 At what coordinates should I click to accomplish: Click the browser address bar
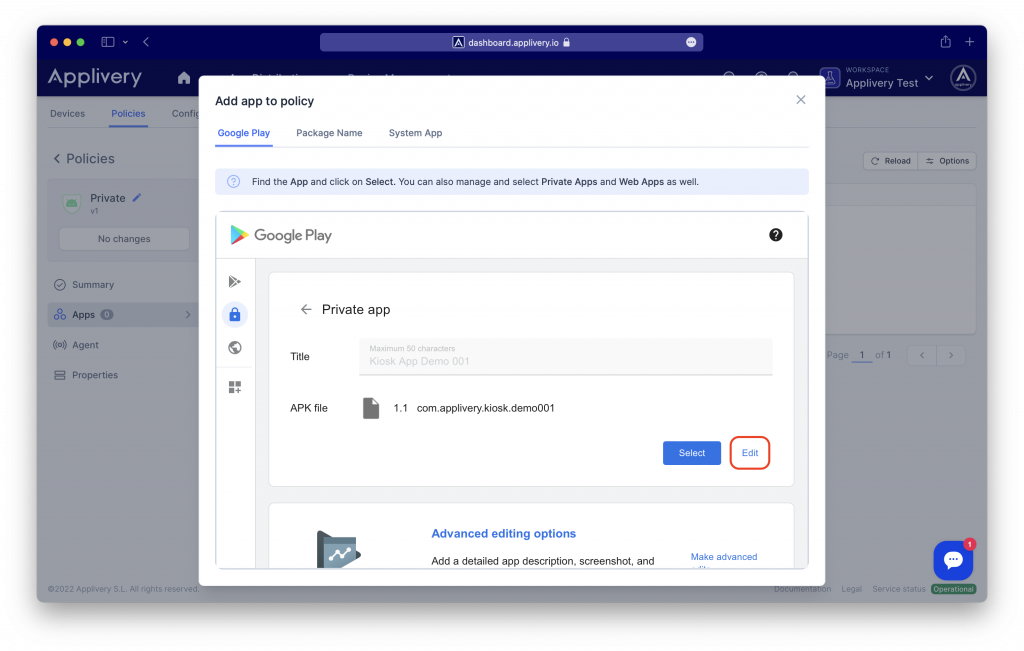pyautogui.click(x=511, y=42)
